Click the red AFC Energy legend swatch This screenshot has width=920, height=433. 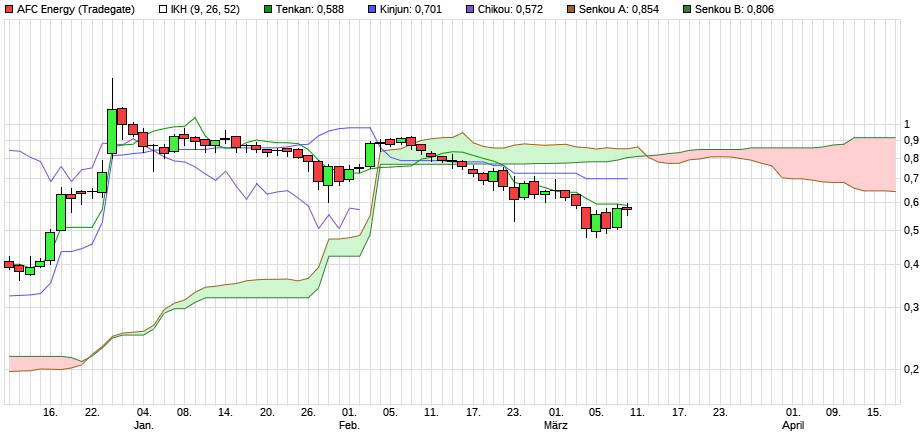[9, 9]
